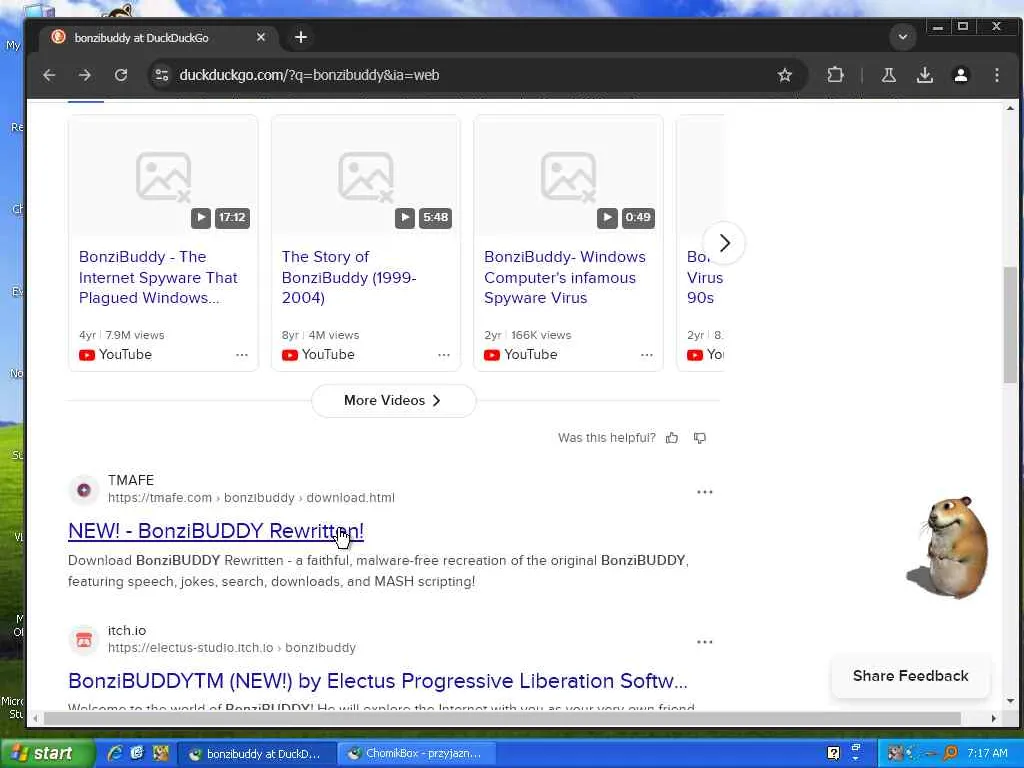This screenshot has width=1024, height=768.
Task: Open options dots for itch.io result
Action: tap(705, 642)
